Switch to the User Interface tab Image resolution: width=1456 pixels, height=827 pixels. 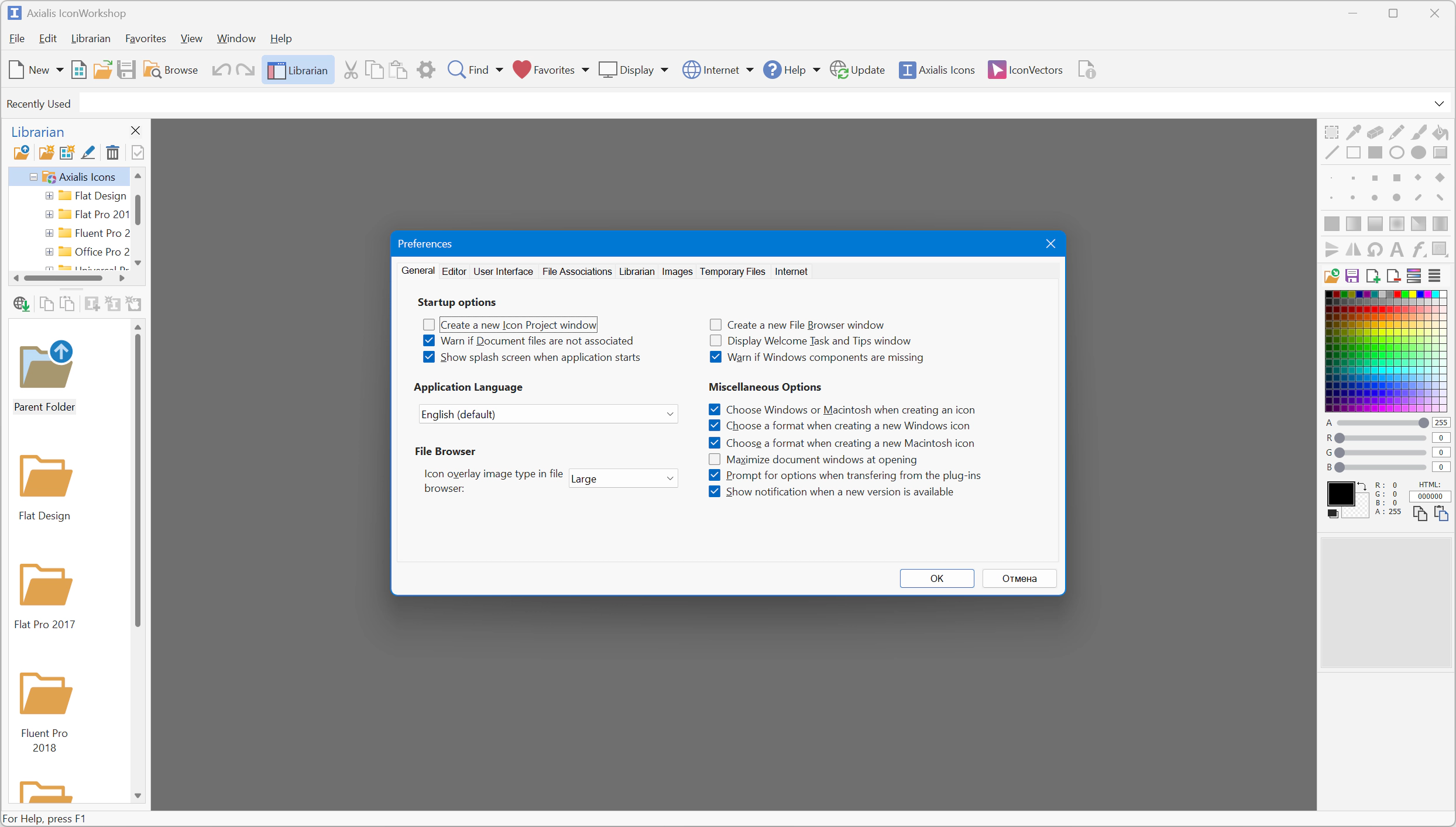(503, 271)
